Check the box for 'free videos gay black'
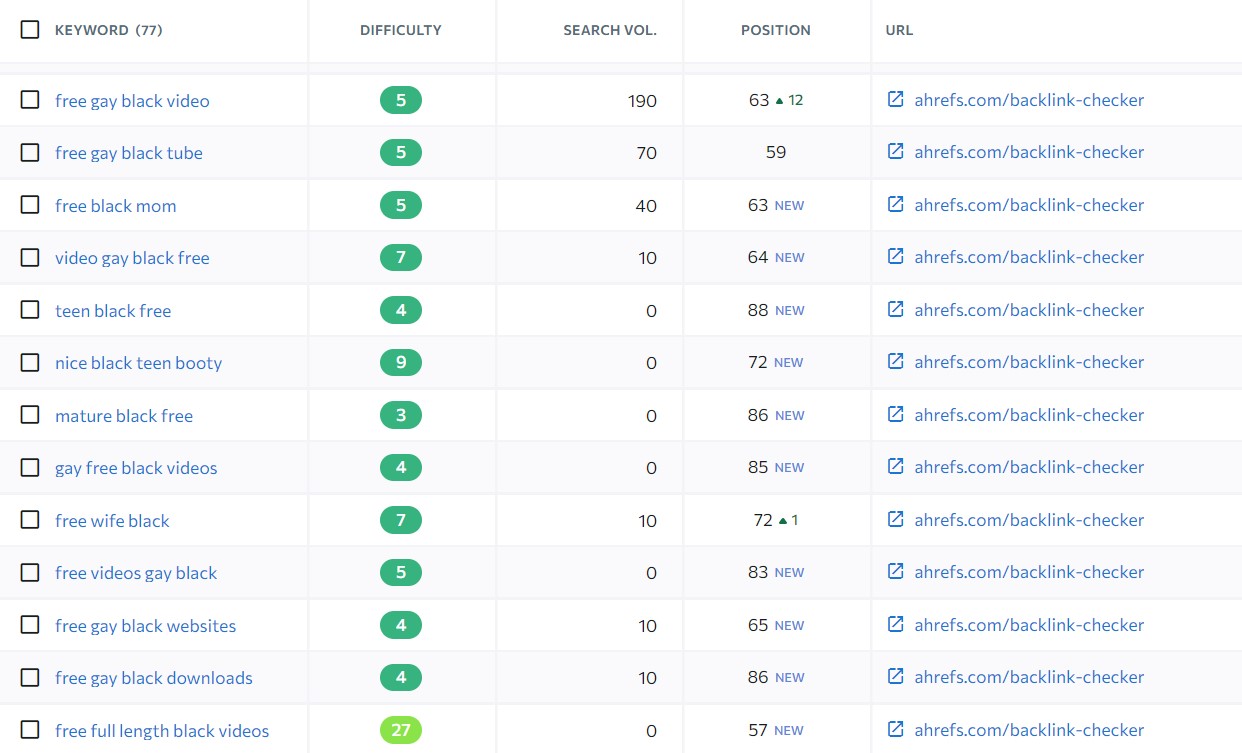1242x753 pixels. (x=30, y=572)
